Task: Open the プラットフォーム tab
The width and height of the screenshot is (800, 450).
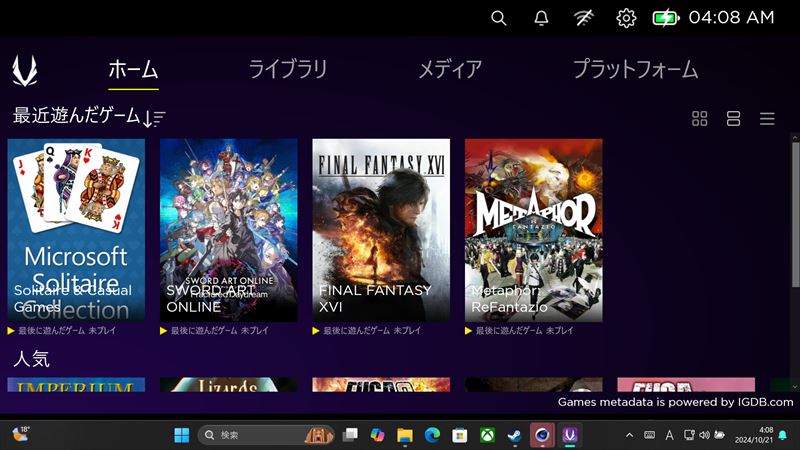Action: pyautogui.click(x=635, y=69)
